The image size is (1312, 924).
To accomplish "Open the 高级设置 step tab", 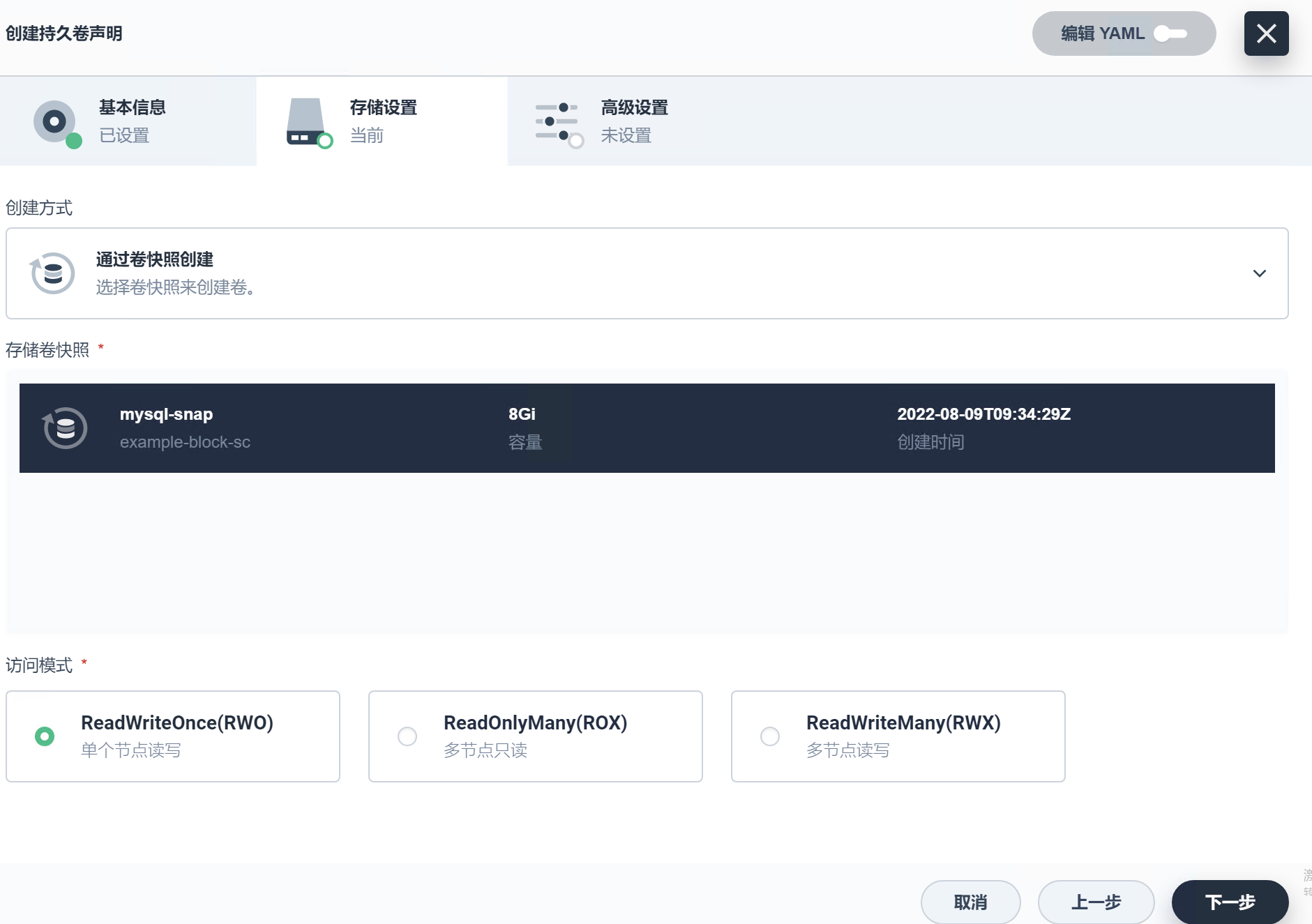I will 633,121.
